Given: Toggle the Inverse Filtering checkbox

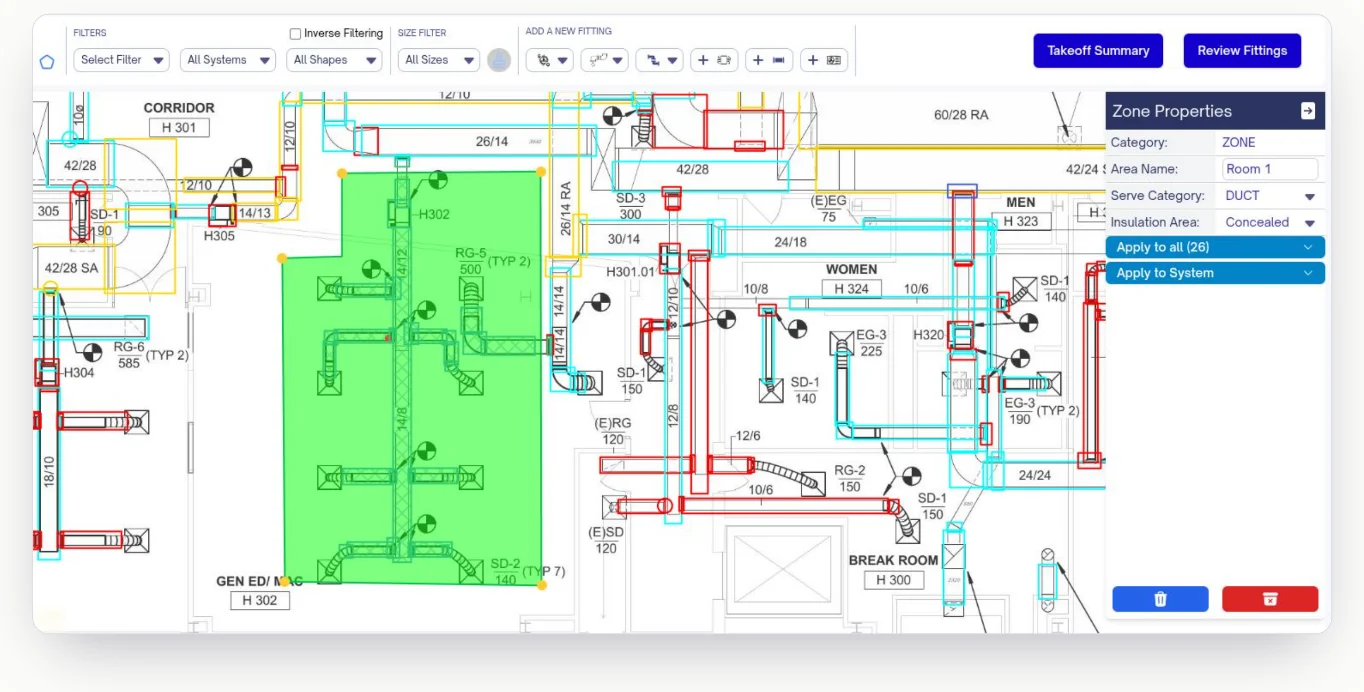Looking at the screenshot, I should (x=295, y=34).
